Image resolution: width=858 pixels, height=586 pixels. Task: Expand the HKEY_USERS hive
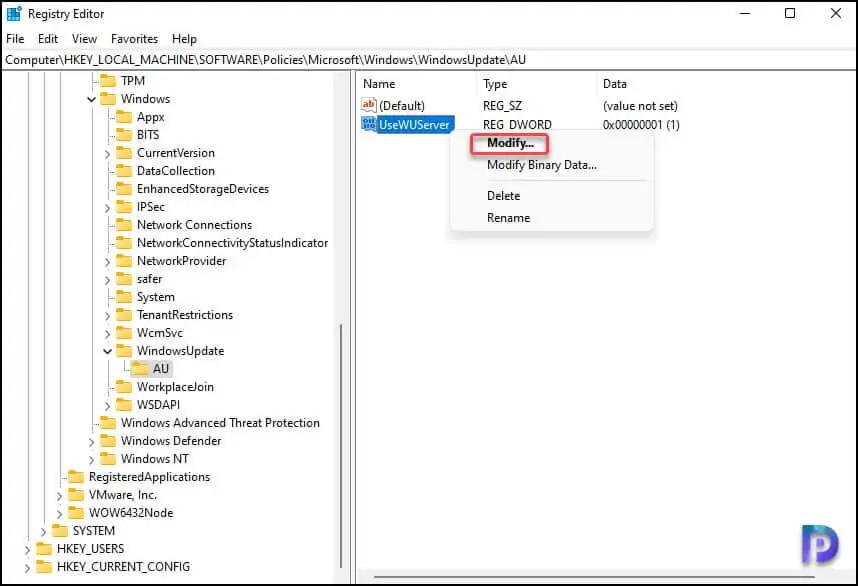(27, 549)
